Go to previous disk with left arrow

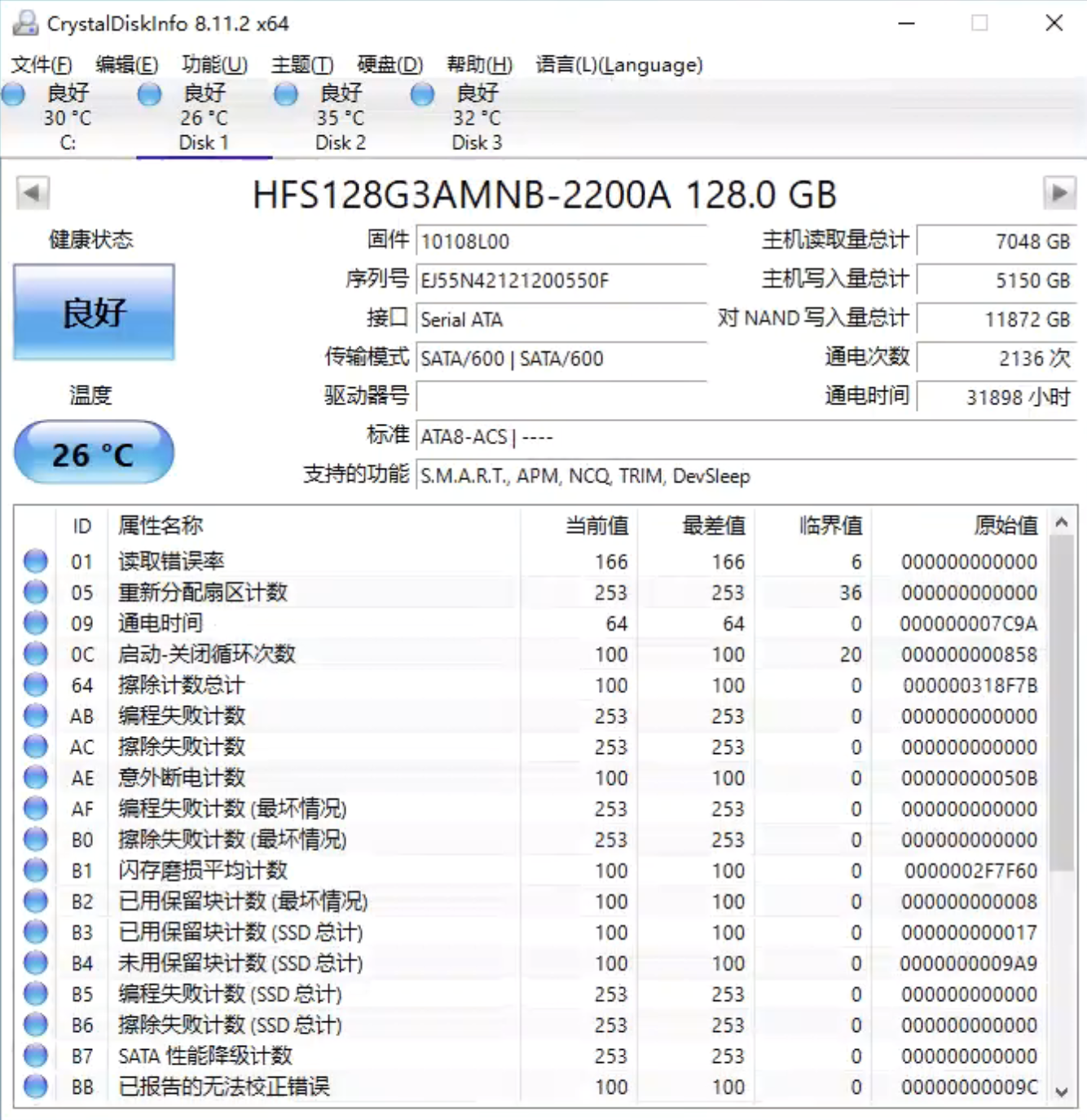pos(33,193)
